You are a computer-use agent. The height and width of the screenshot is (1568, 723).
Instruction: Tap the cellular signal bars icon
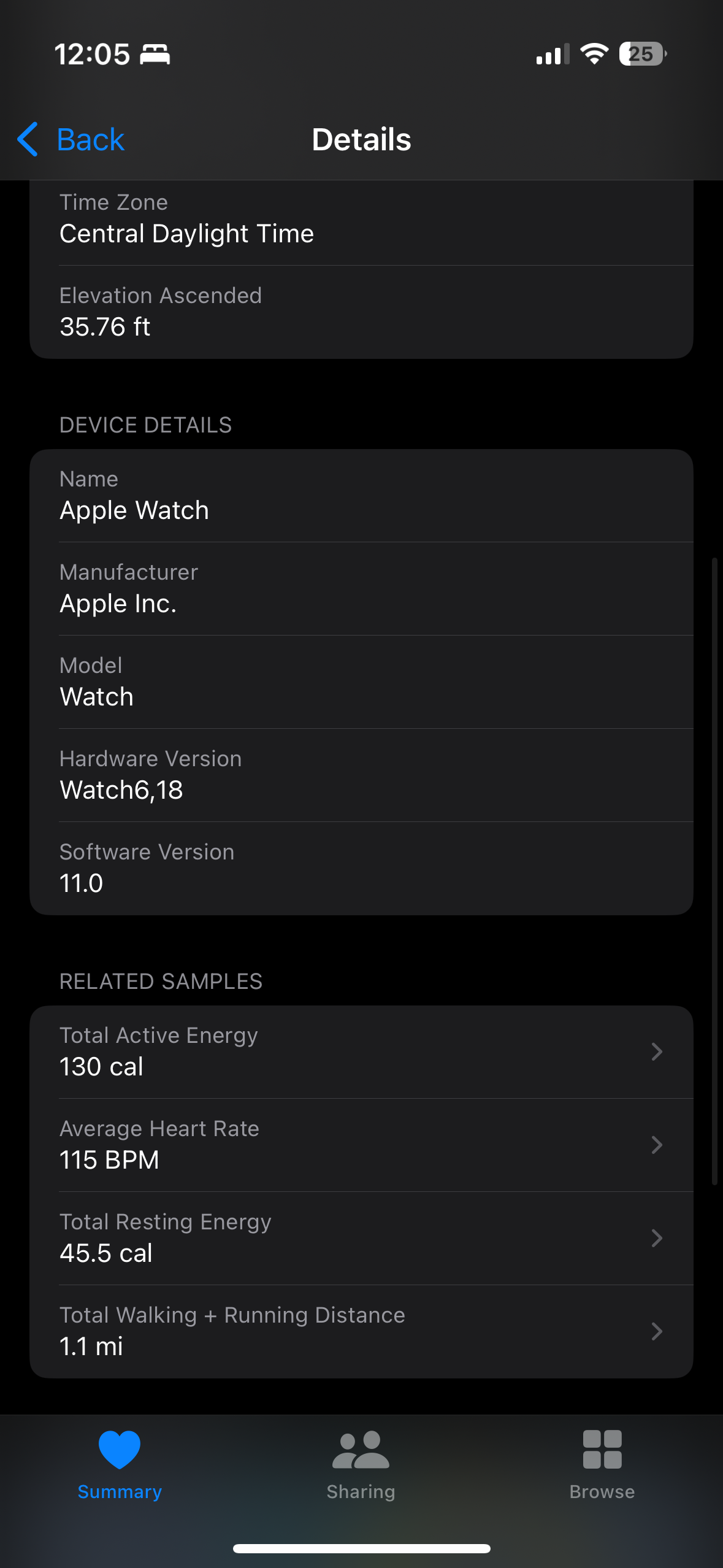point(553,55)
